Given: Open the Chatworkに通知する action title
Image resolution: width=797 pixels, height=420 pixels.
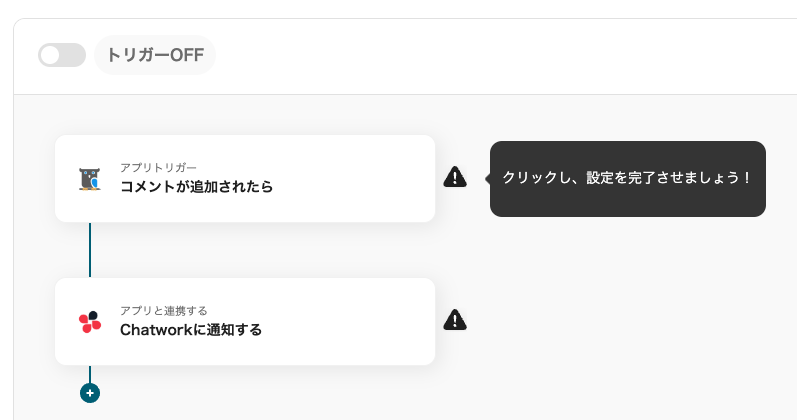Looking at the screenshot, I should point(191,330).
